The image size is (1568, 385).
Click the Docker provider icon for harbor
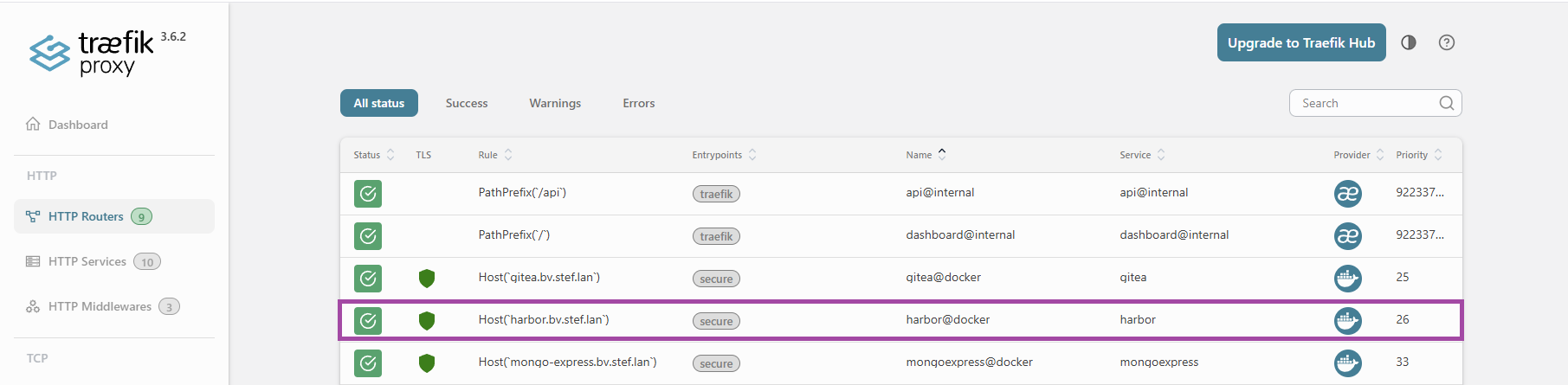(1347, 320)
